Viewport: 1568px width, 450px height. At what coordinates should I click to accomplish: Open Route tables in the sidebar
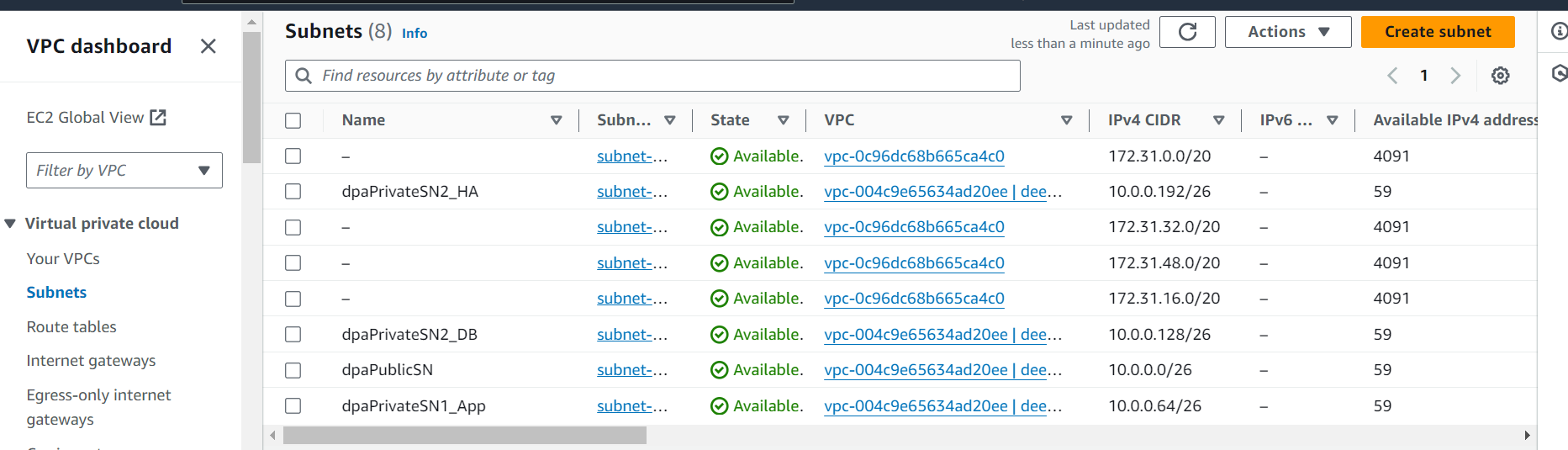[71, 327]
